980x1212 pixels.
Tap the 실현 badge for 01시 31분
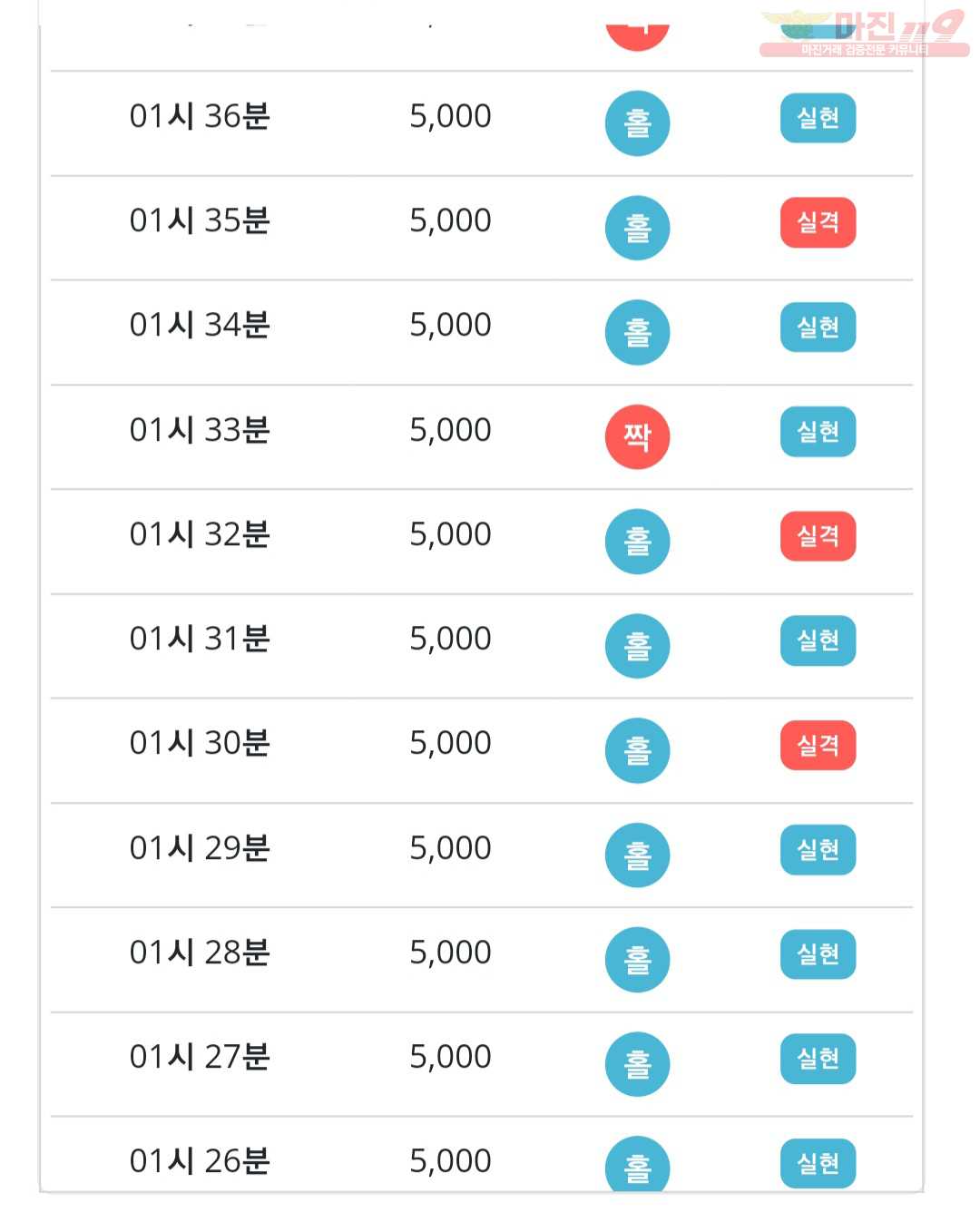click(x=818, y=640)
